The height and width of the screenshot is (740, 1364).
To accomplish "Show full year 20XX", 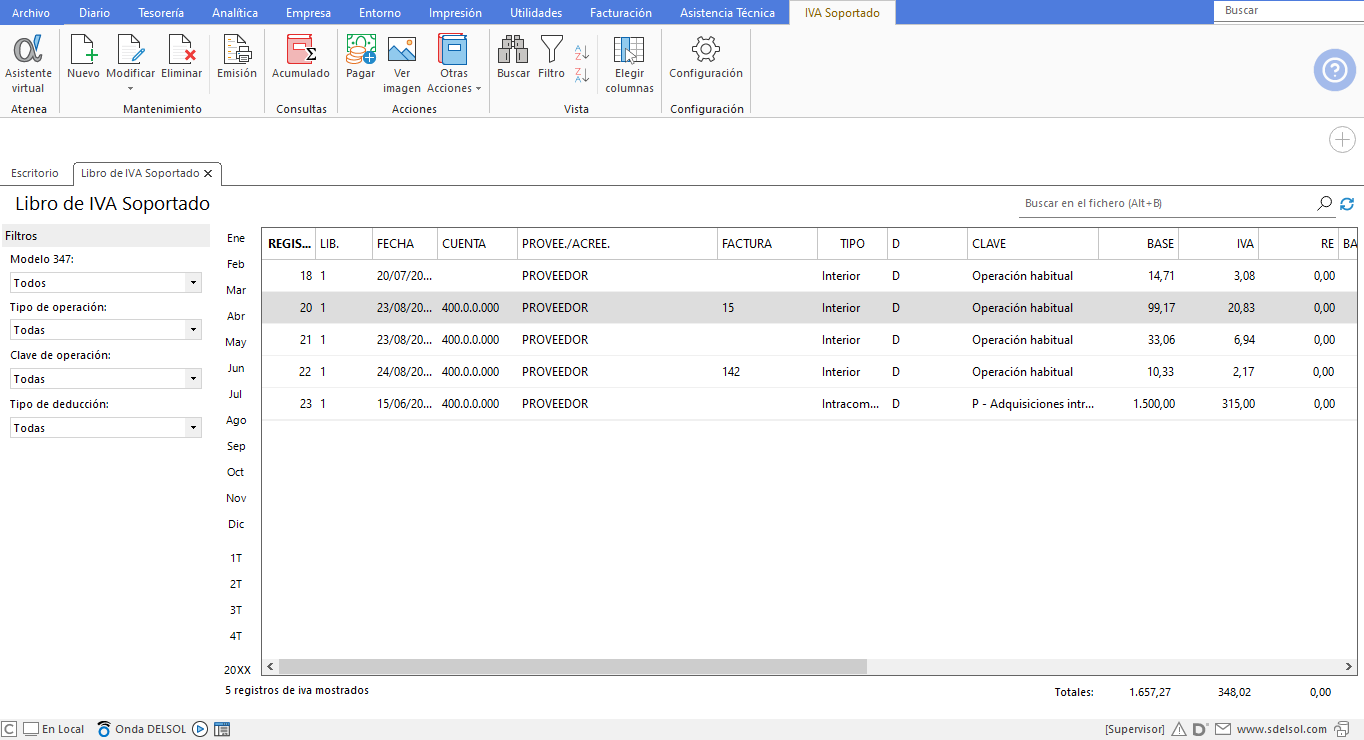I will pos(237,670).
